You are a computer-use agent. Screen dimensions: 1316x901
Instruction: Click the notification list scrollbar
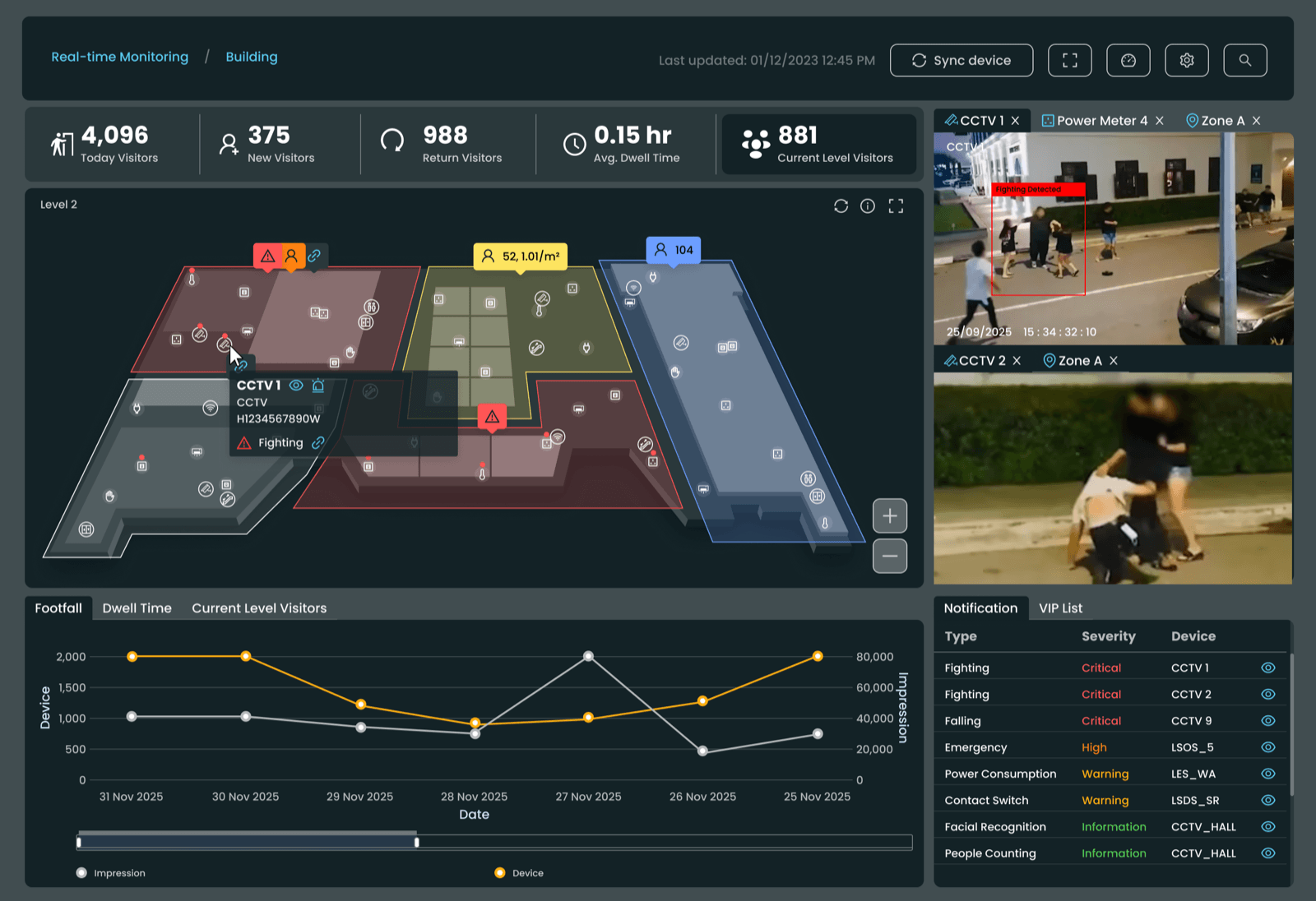point(1291,725)
